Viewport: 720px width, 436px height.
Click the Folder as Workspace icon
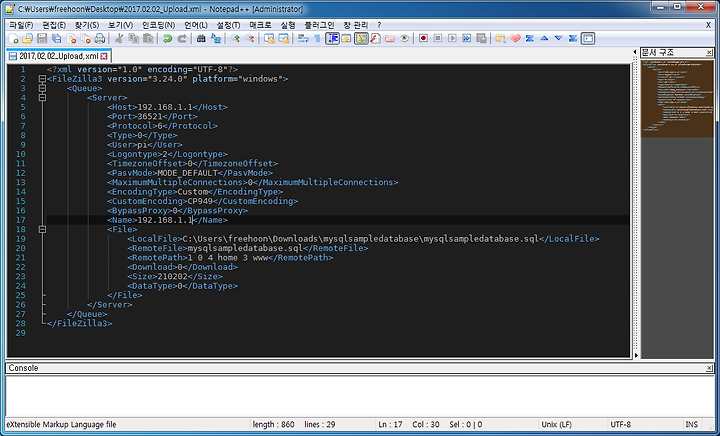point(390,39)
